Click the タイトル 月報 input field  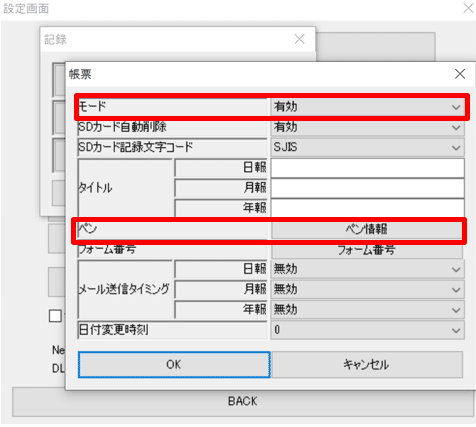point(367,188)
